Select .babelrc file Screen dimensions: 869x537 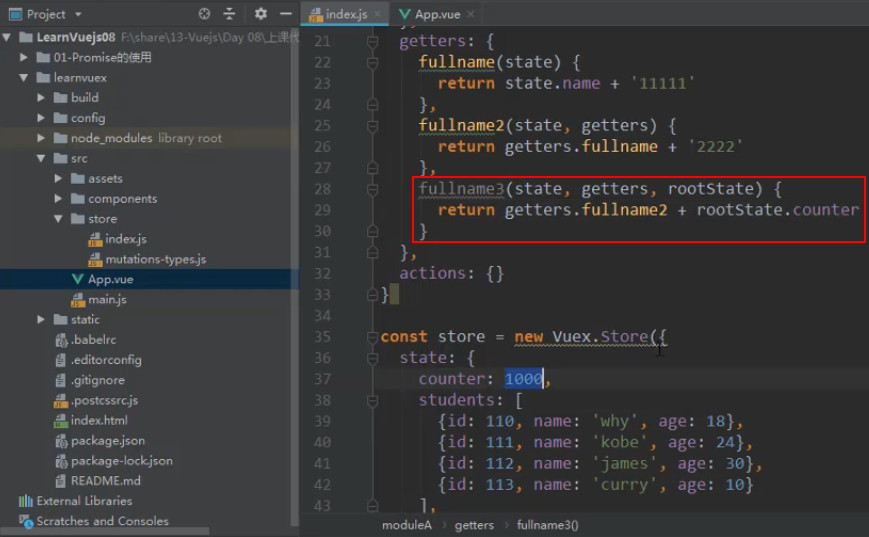[x=94, y=340]
